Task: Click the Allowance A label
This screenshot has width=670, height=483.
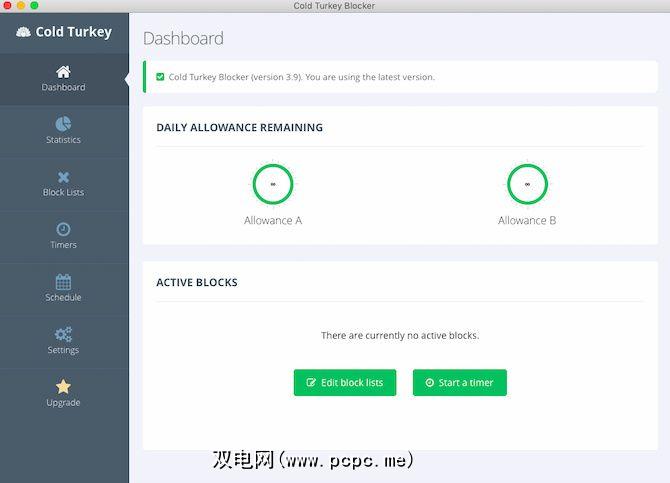Action: point(273,221)
